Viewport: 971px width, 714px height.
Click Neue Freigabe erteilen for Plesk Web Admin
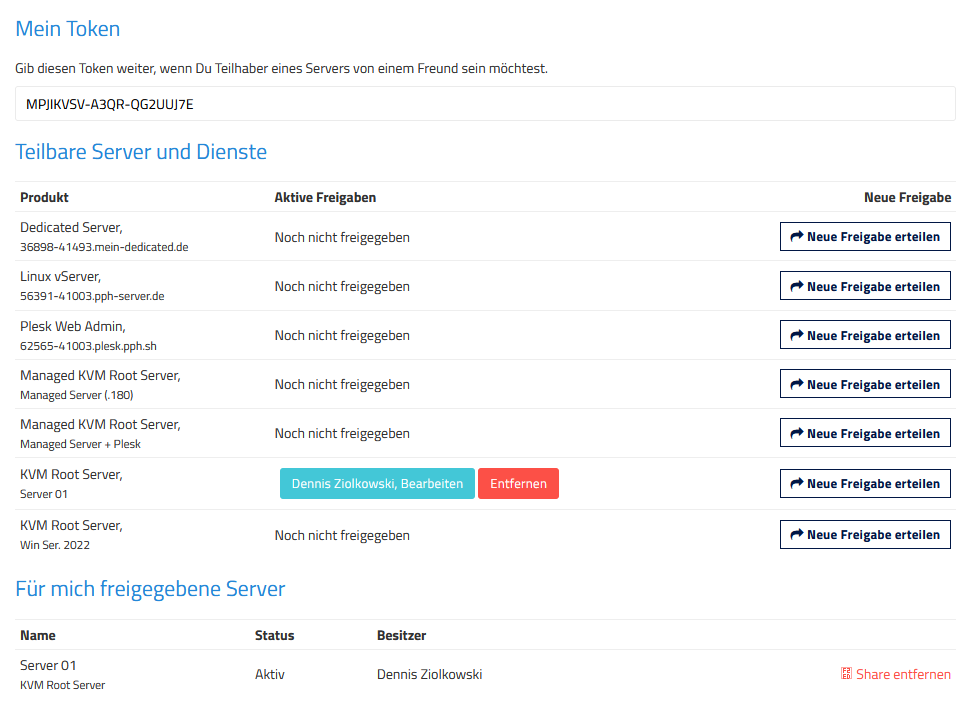pyautogui.click(x=865, y=335)
